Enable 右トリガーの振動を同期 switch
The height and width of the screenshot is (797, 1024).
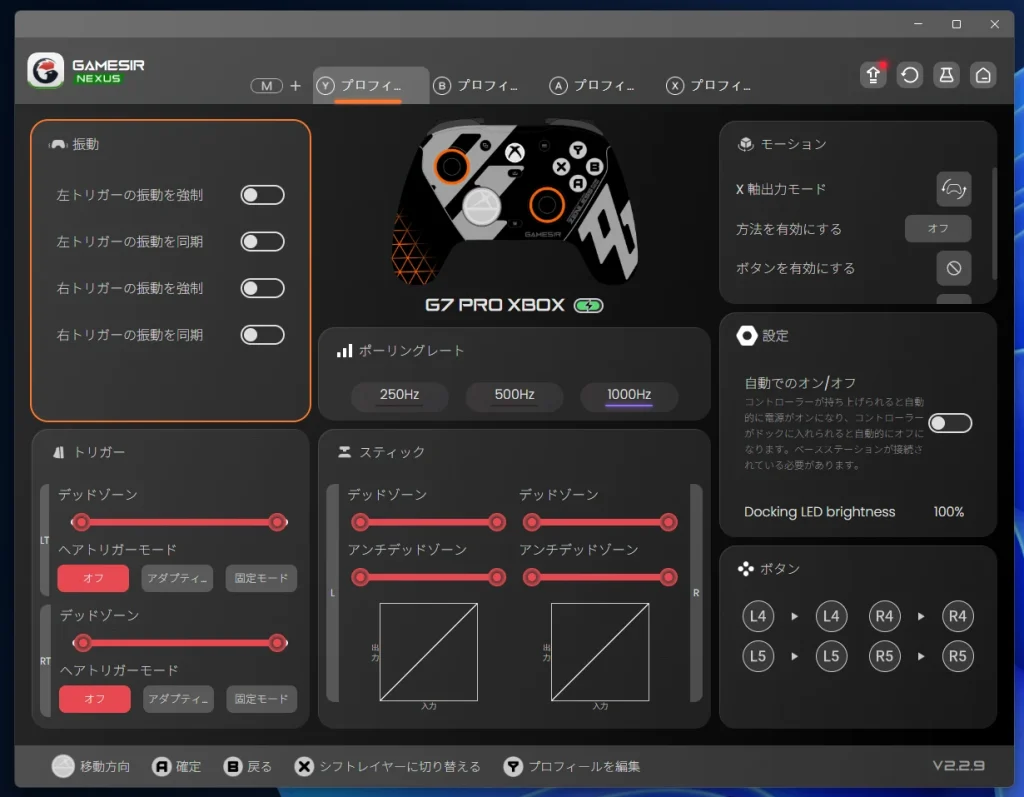pos(262,335)
